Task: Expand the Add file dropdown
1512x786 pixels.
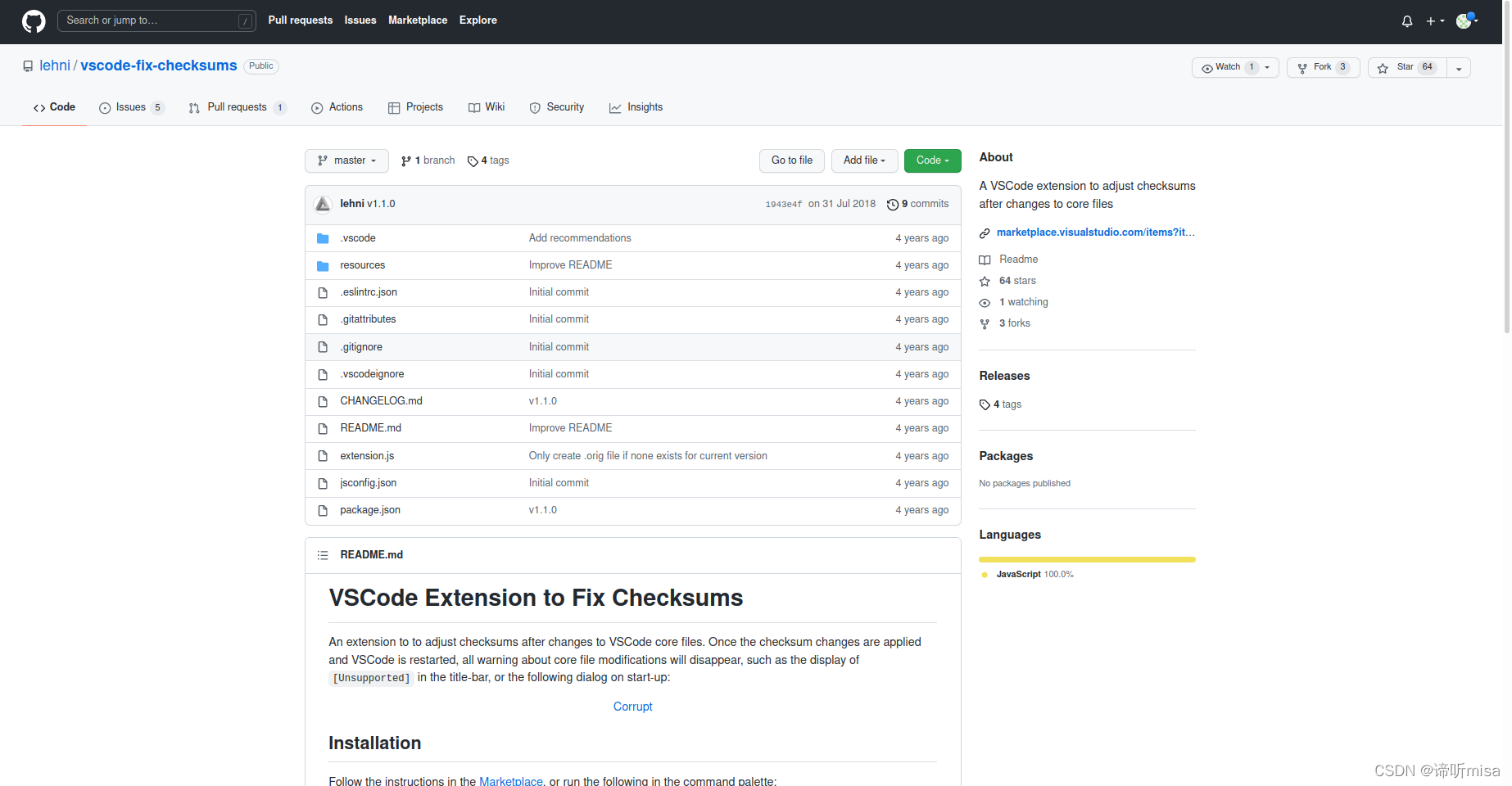Action: (x=865, y=160)
